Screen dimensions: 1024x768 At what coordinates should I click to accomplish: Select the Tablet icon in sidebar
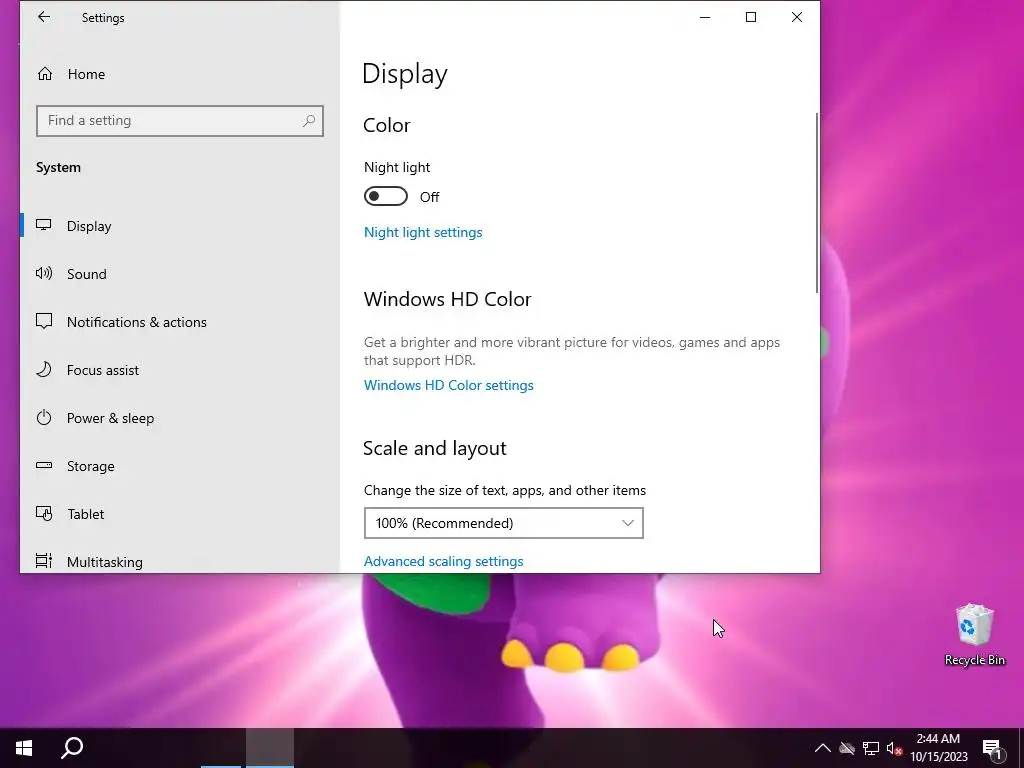click(x=44, y=513)
